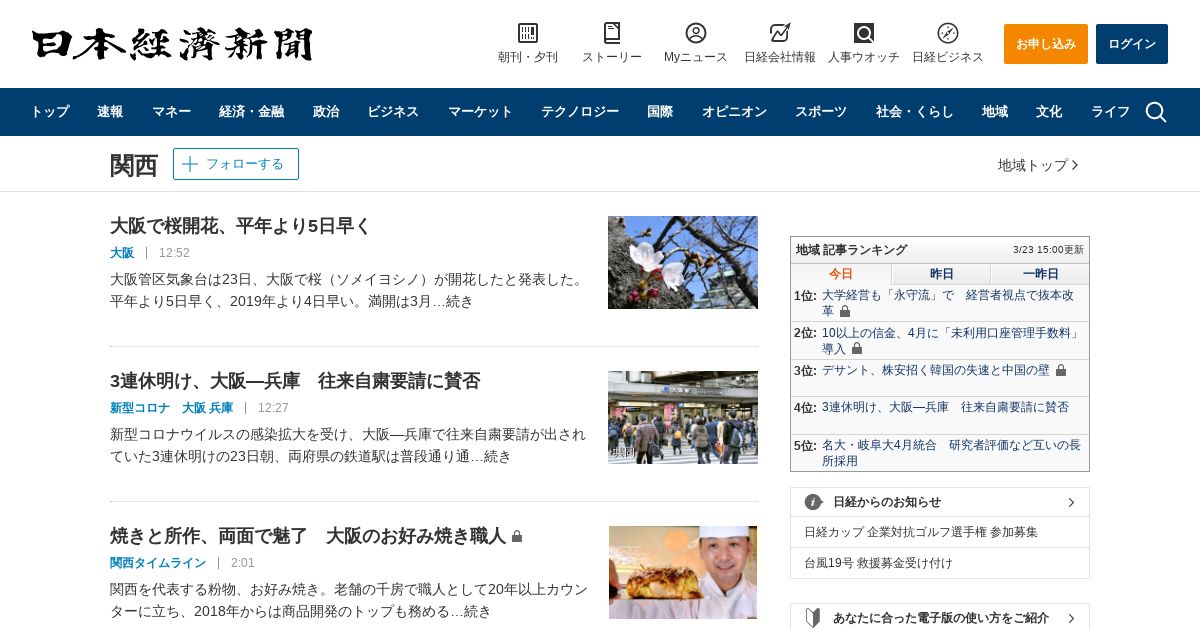Open the cherry blossom photo thumbnail

[x=683, y=262]
